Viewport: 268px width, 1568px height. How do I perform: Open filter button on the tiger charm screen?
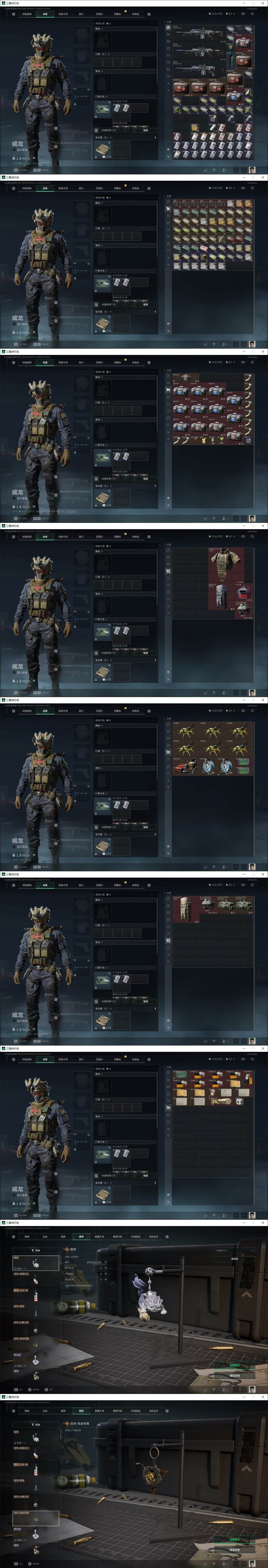point(36,1250)
